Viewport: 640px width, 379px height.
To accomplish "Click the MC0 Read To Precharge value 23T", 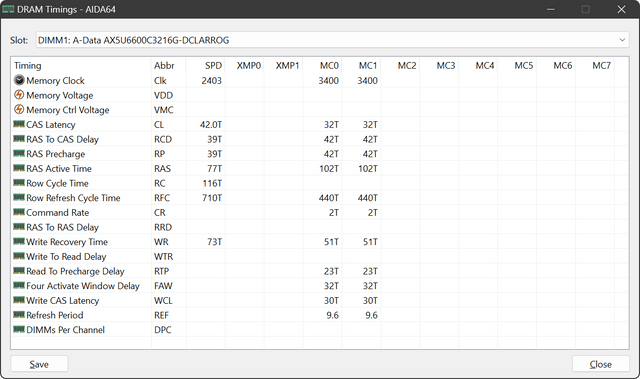I will 331,271.
